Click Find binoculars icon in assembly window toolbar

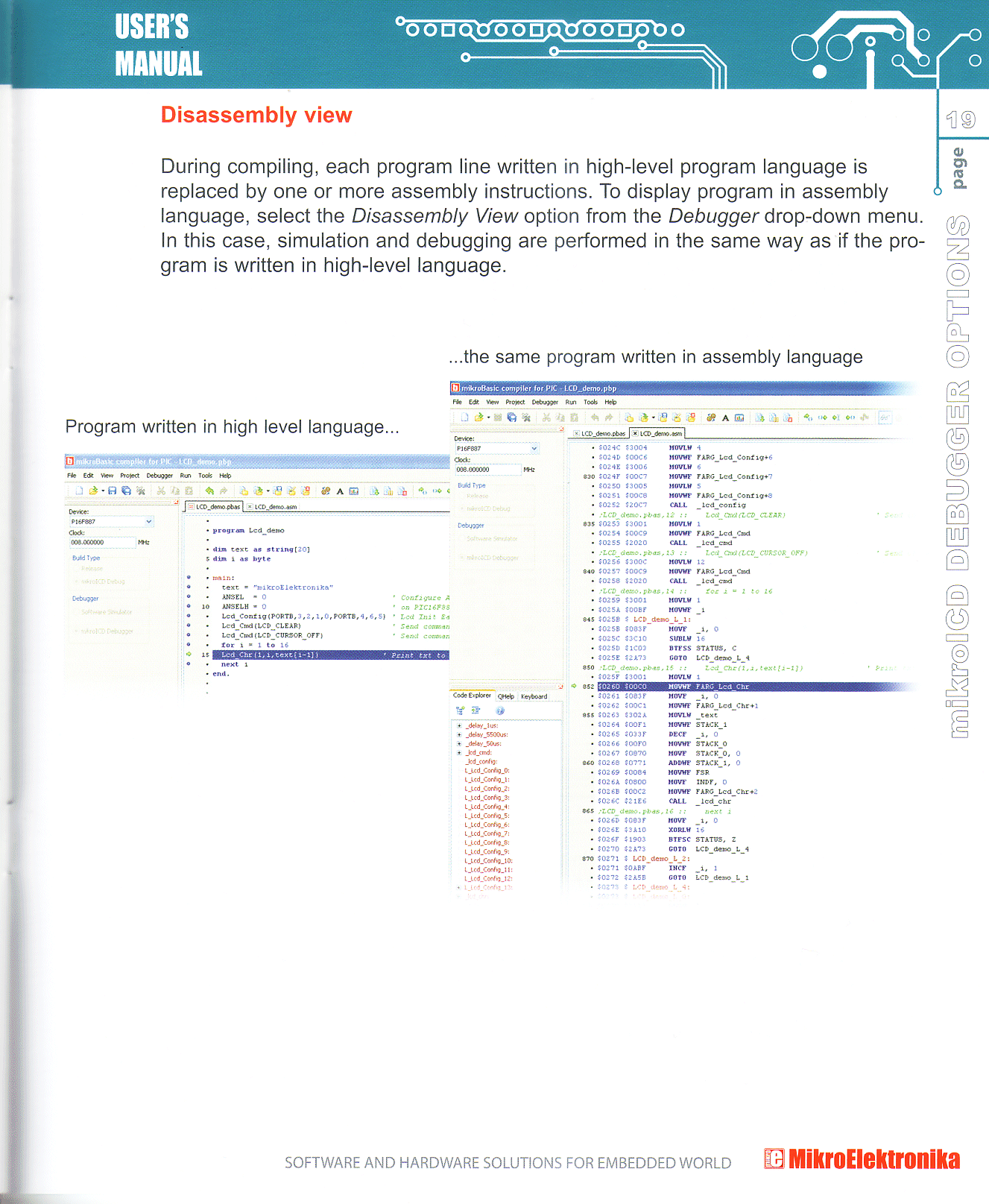(x=711, y=417)
